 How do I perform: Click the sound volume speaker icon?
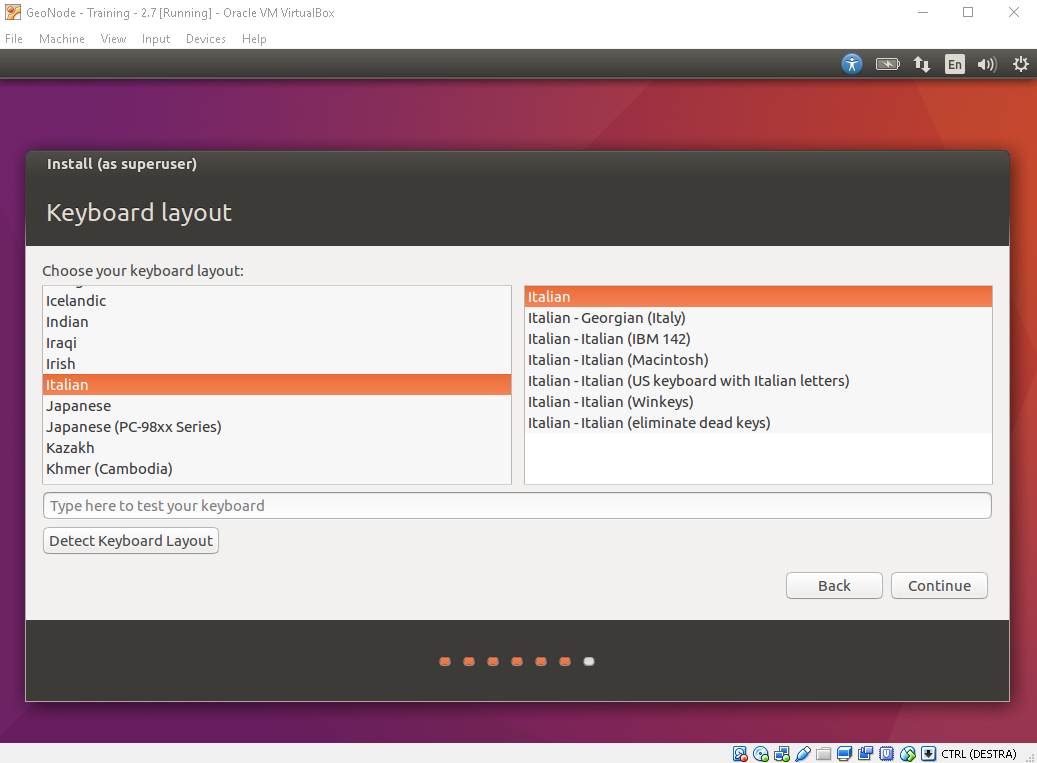(987, 64)
